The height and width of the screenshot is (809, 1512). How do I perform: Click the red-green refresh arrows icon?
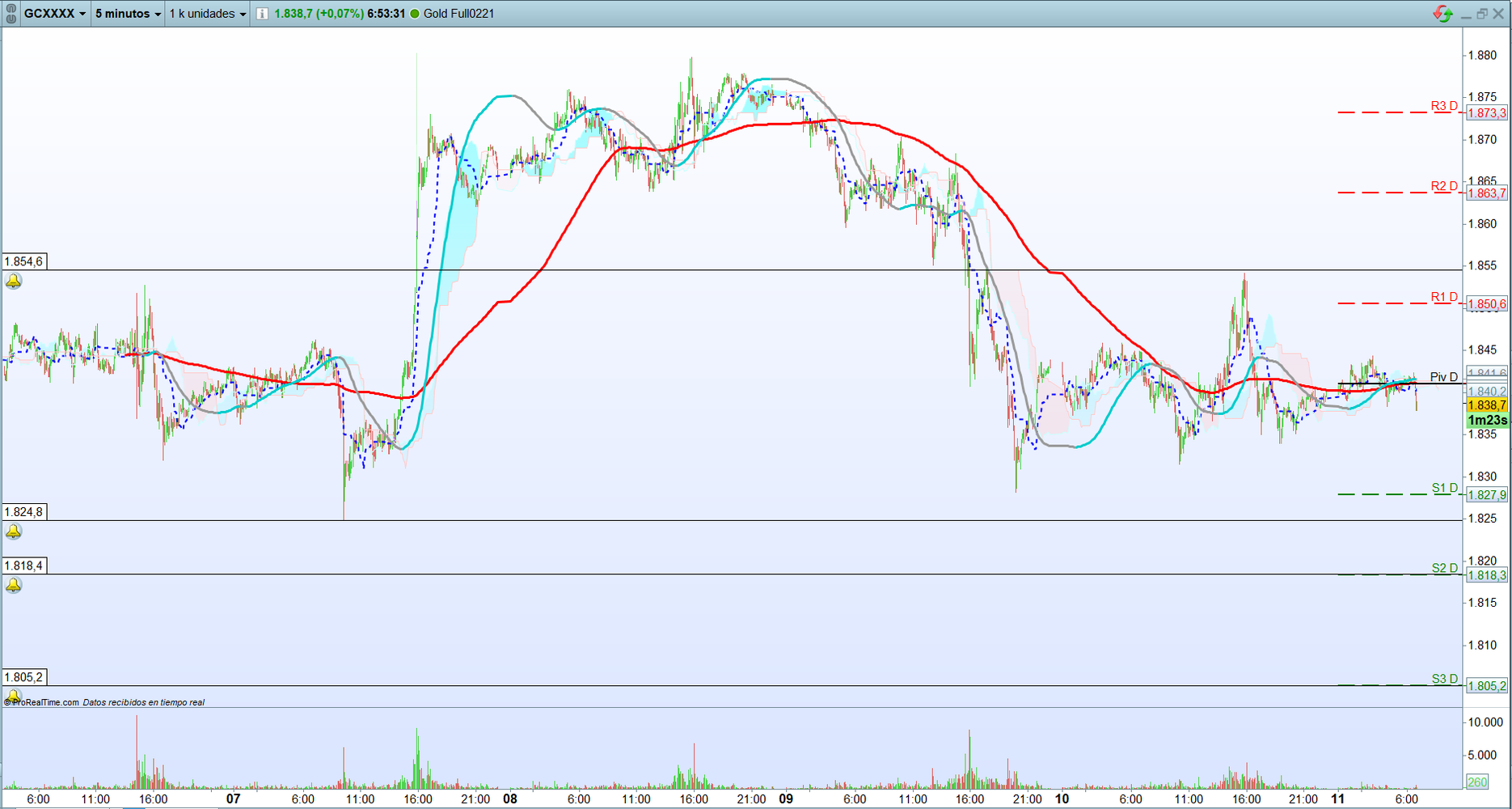(1442, 14)
